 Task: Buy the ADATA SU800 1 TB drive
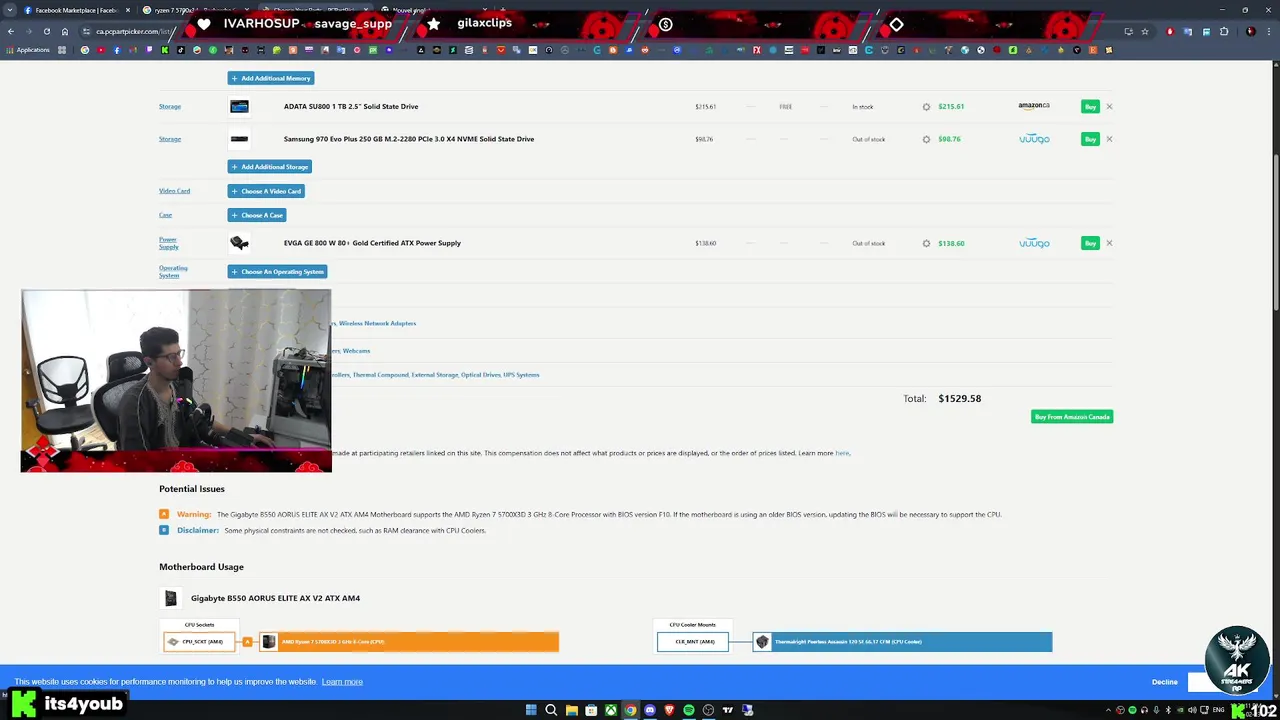pyautogui.click(x=1090, y=106)
